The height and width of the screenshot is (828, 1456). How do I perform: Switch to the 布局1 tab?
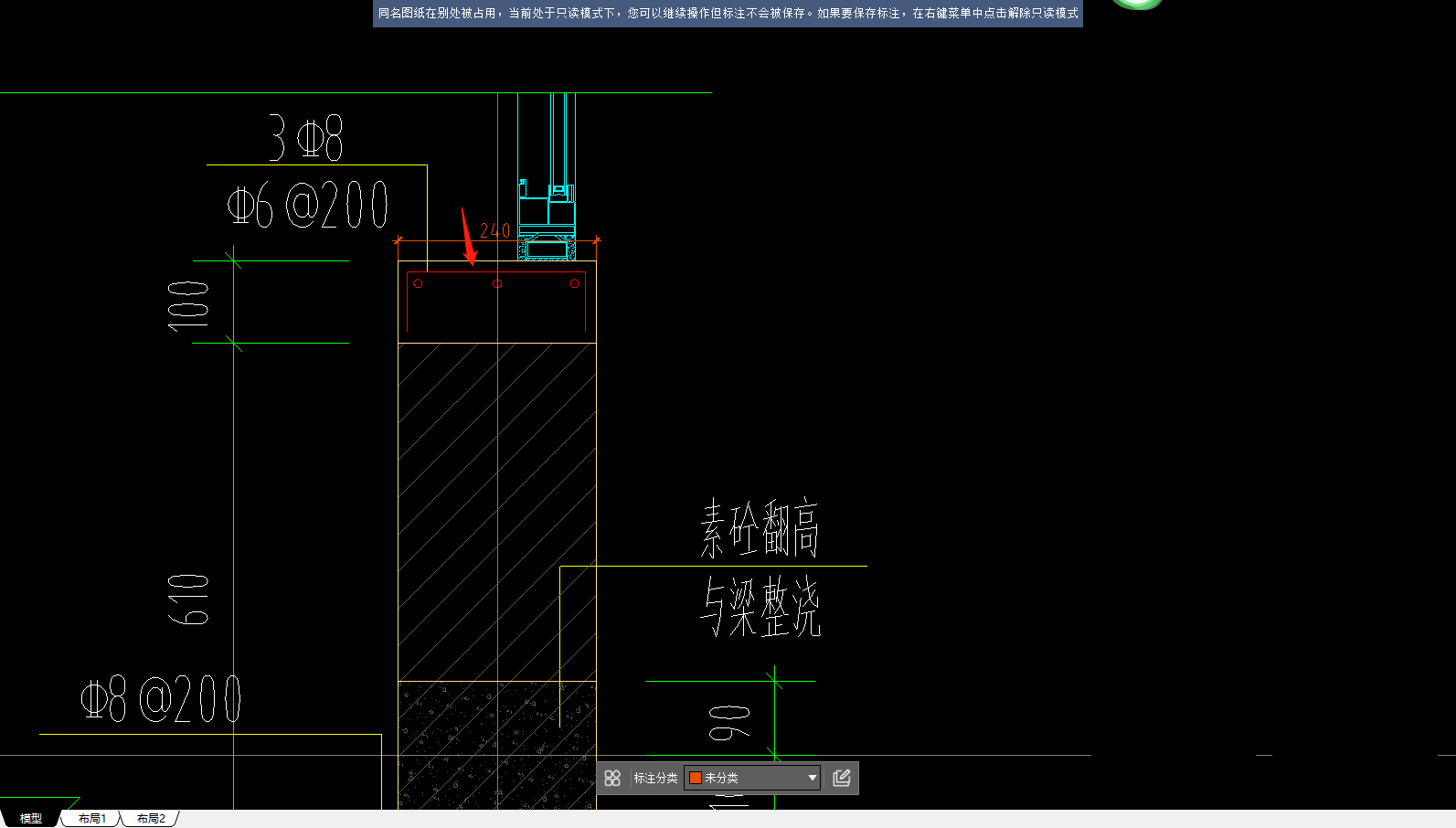[x=91, y=818]
